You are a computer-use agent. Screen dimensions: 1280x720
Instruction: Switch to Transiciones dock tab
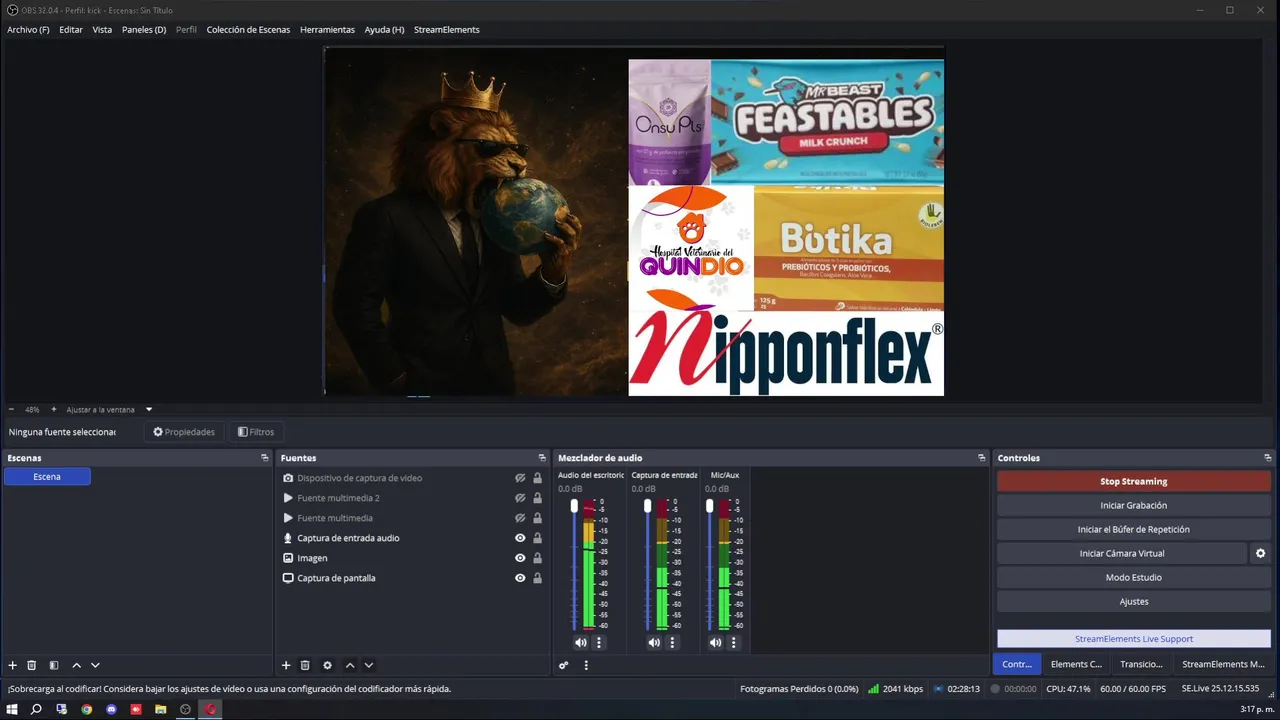tap(1141, 664)
